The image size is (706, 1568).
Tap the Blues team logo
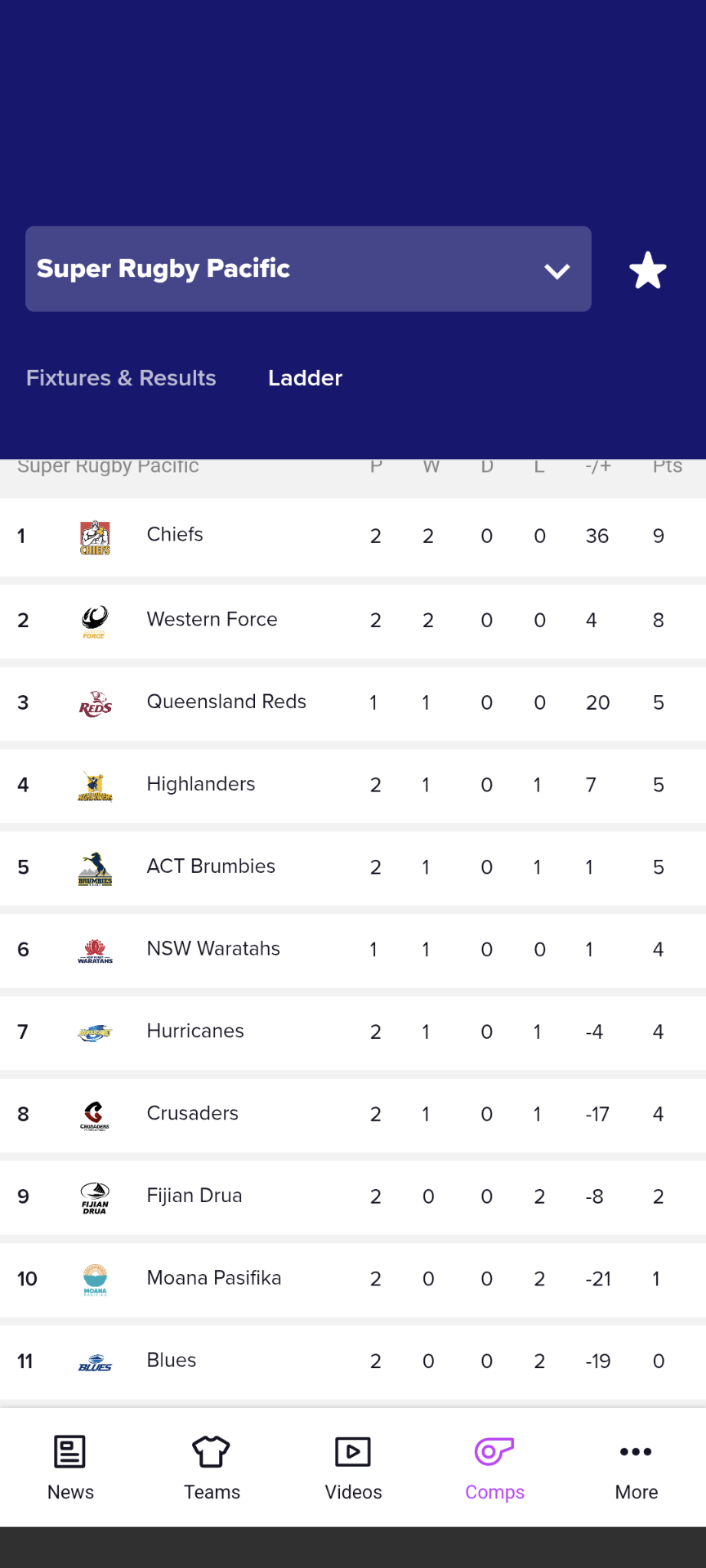[x=95, y=1362]
